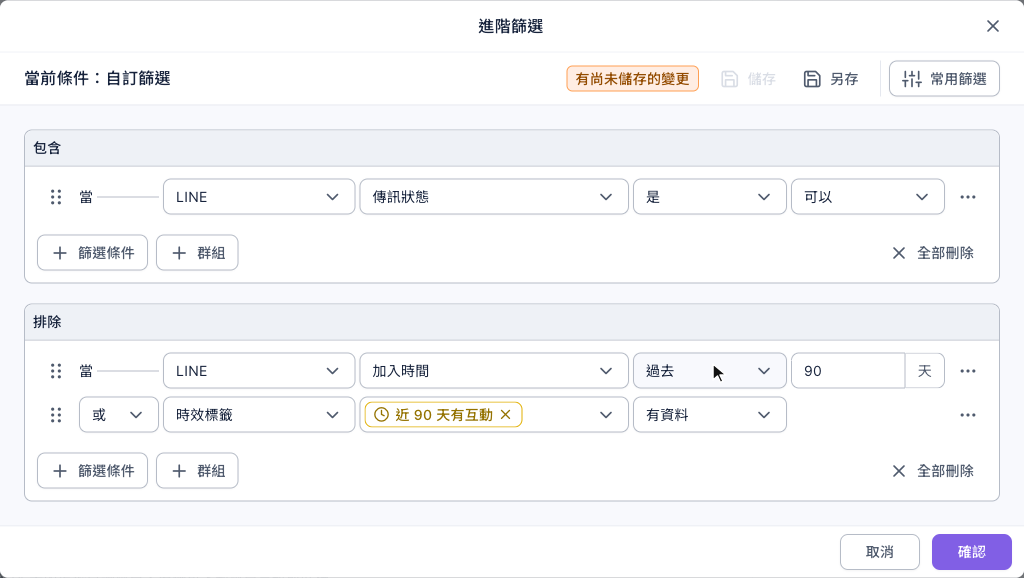The image size is (1024, 578).
Task: Click the 90 days input field
Action: (x=848, y=370)
